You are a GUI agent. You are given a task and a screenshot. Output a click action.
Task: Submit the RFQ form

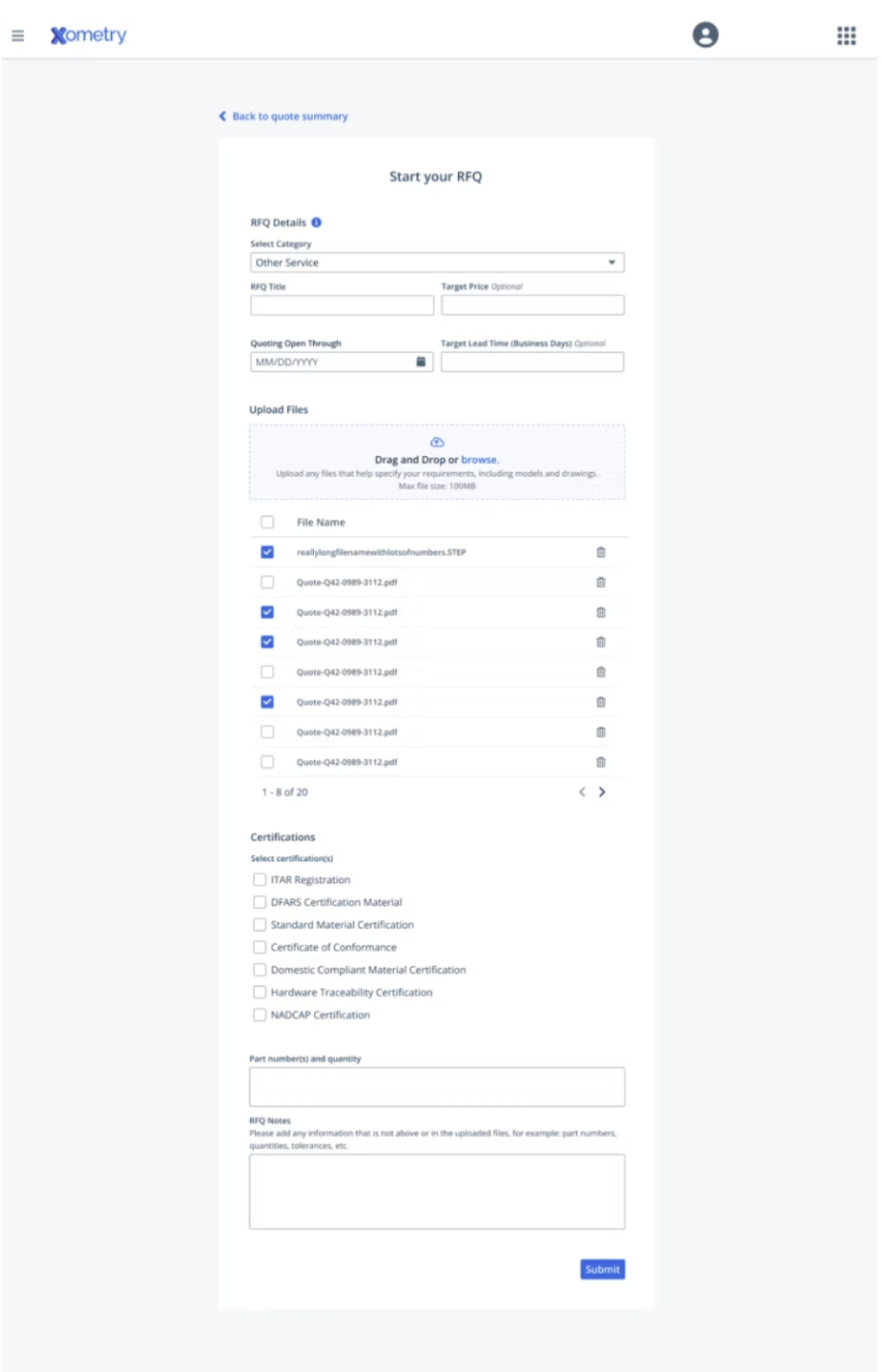(x=603, y=1270)
